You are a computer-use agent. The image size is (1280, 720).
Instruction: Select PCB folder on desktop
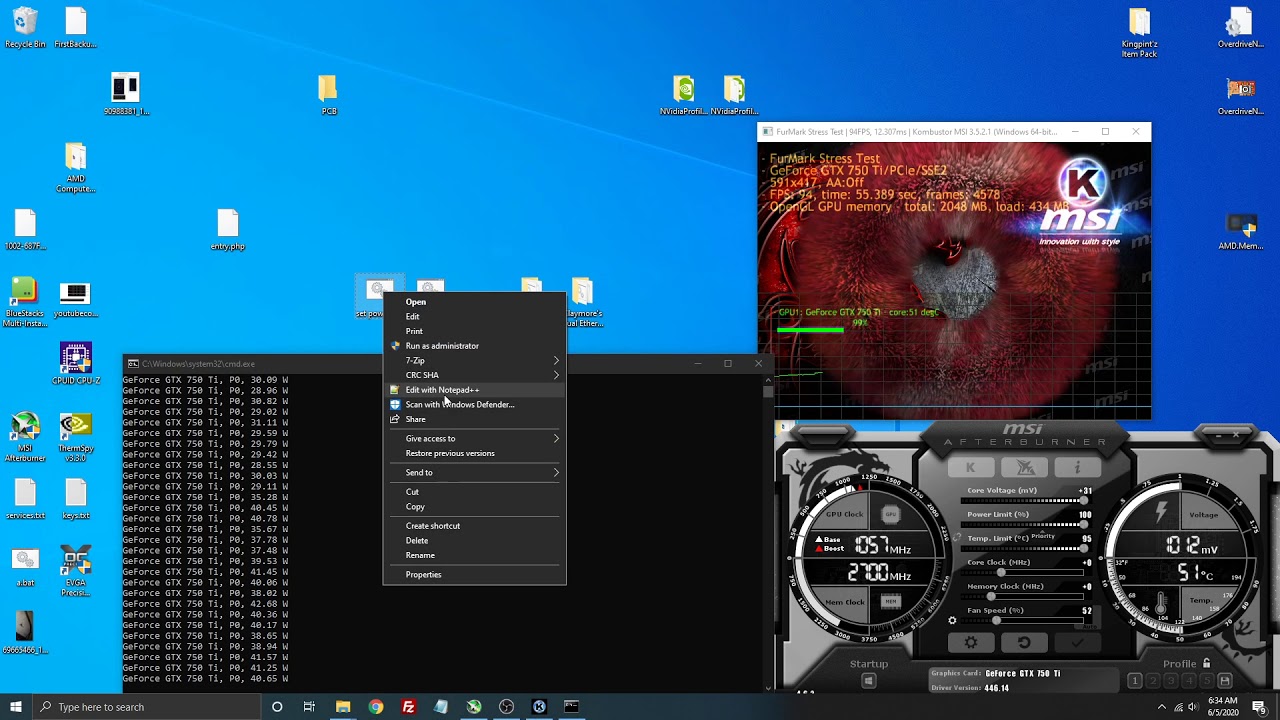point(329,95)
